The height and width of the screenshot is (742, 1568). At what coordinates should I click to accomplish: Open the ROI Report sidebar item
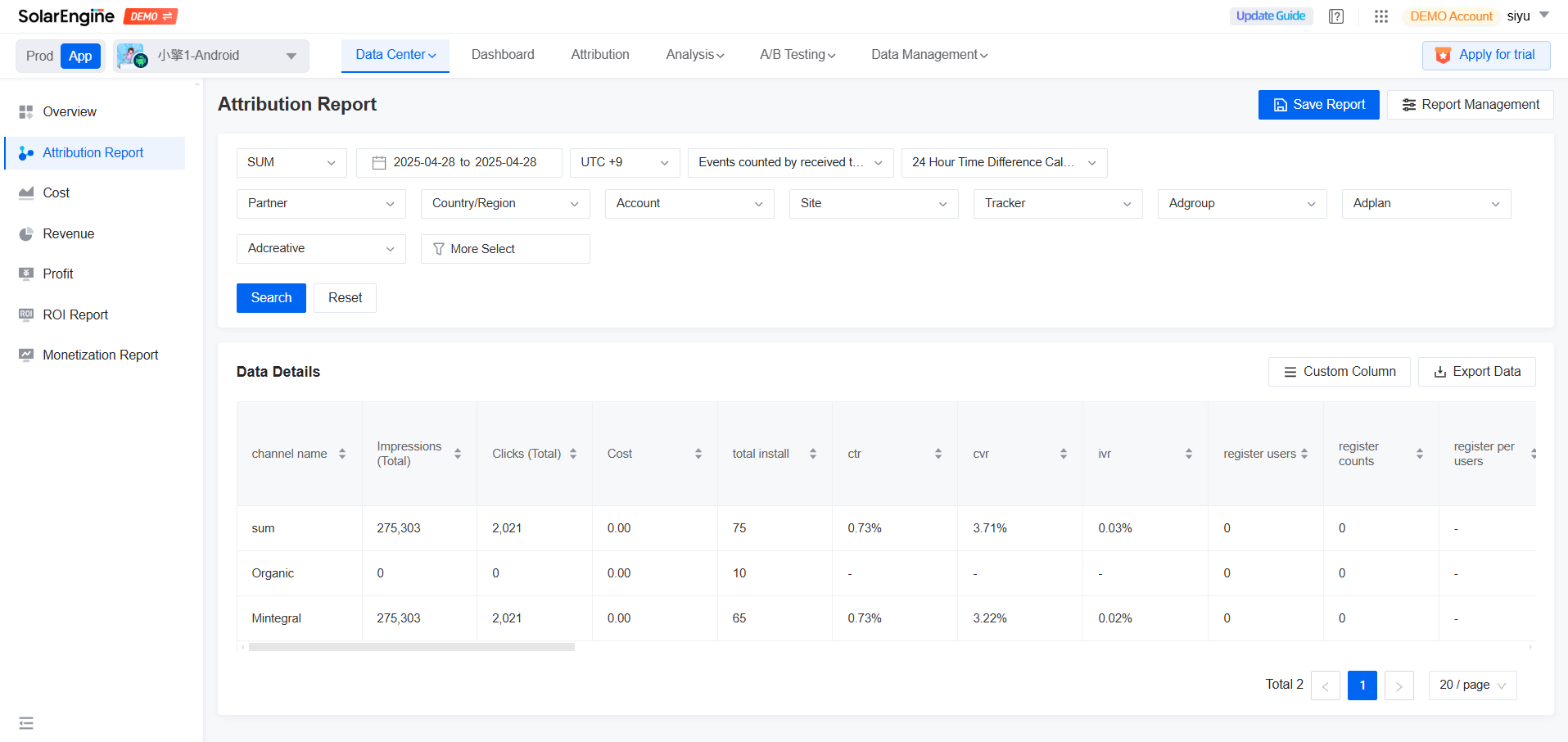(75, 314)
